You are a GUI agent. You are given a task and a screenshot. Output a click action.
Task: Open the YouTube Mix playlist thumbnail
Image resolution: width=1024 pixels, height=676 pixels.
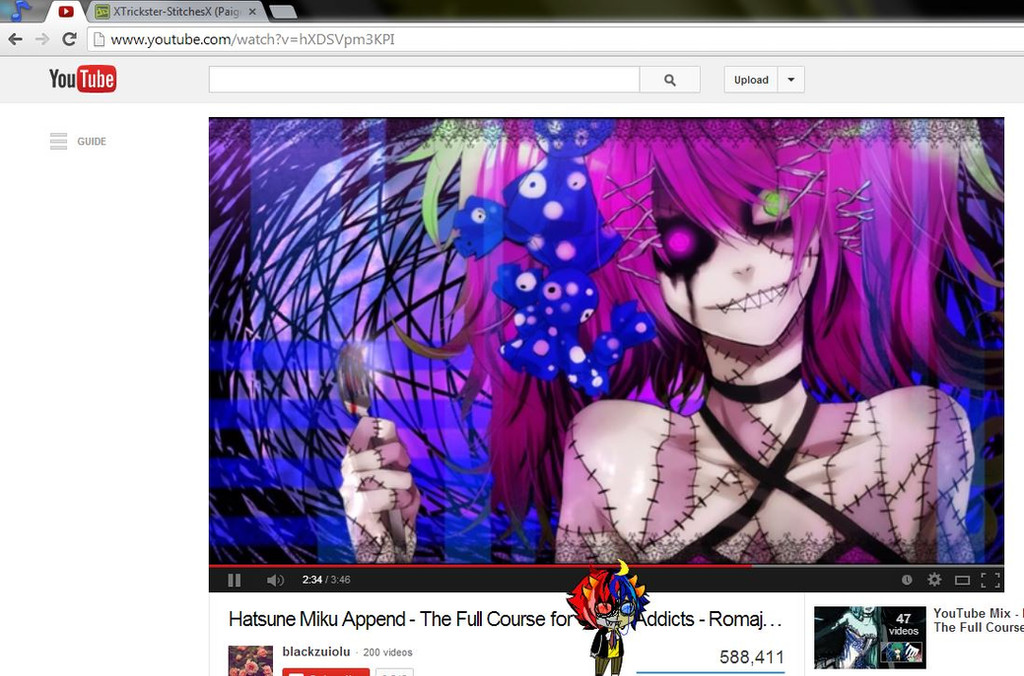pyautogui.click(x=870, y=637)
